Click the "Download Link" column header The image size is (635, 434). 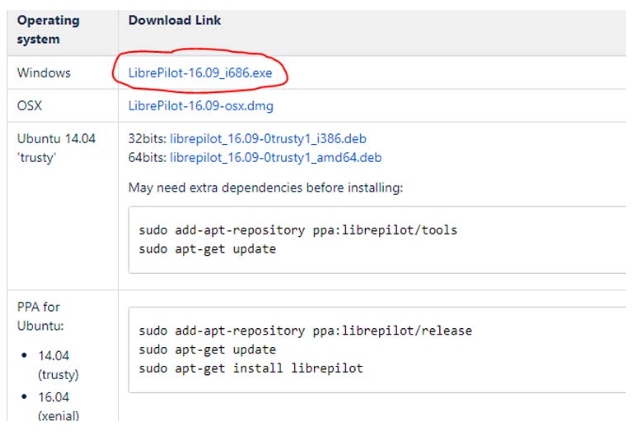175,20
